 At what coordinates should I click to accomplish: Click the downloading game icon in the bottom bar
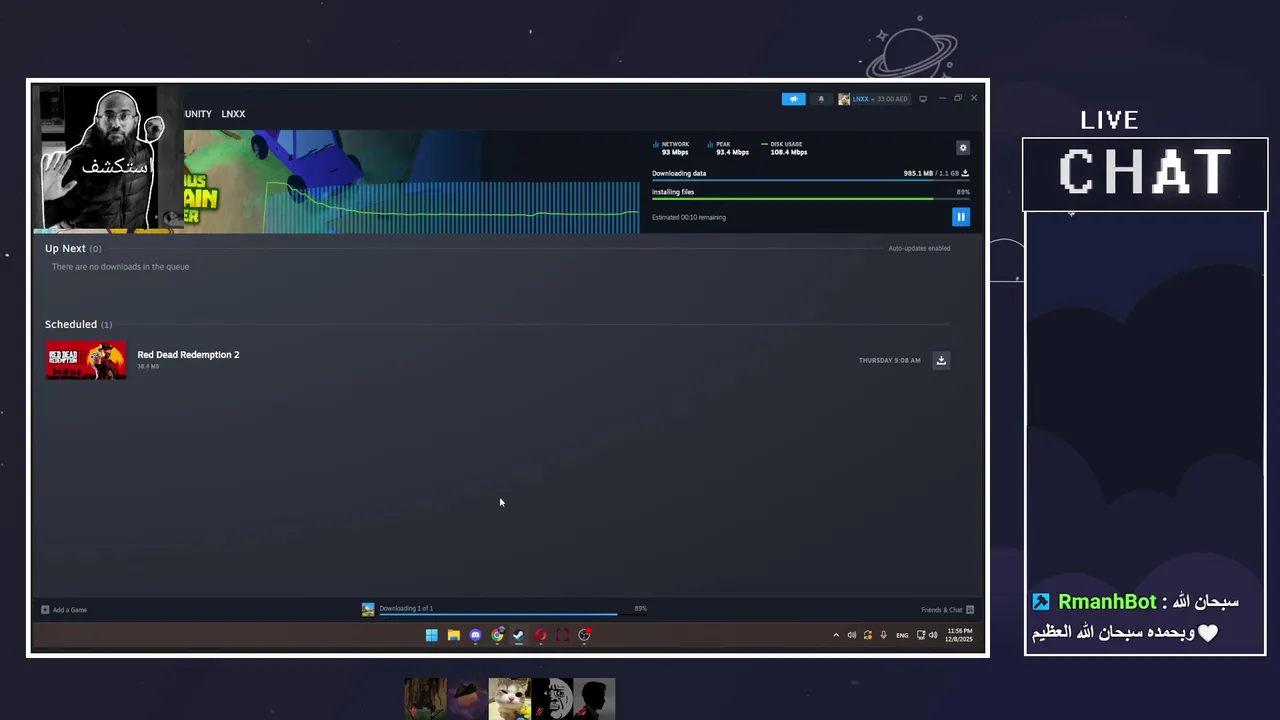pyautogui.click(x=368, y=609)
